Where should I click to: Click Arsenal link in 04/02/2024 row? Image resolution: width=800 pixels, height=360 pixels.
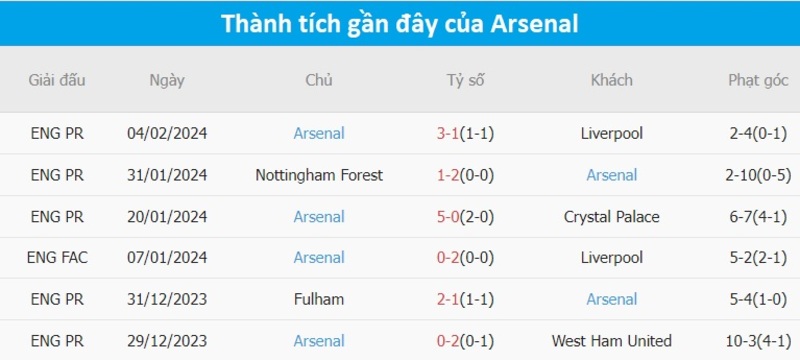(319, 134)
